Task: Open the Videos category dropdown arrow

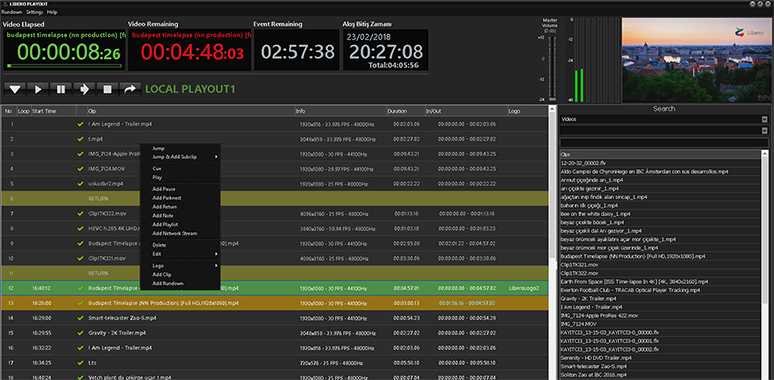Action: [765, 119]
